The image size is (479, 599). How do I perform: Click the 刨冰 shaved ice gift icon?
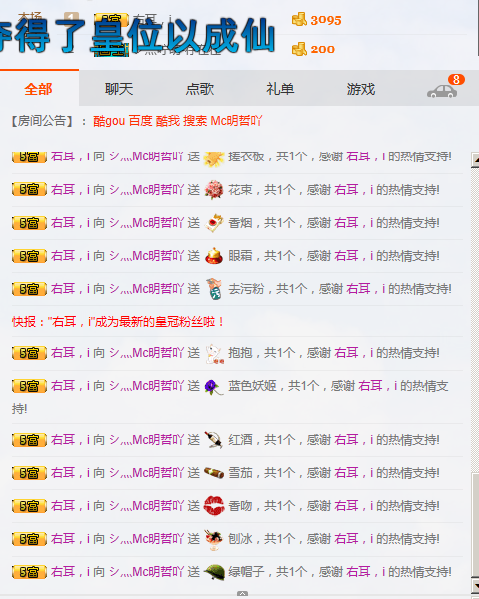[214, 539]
